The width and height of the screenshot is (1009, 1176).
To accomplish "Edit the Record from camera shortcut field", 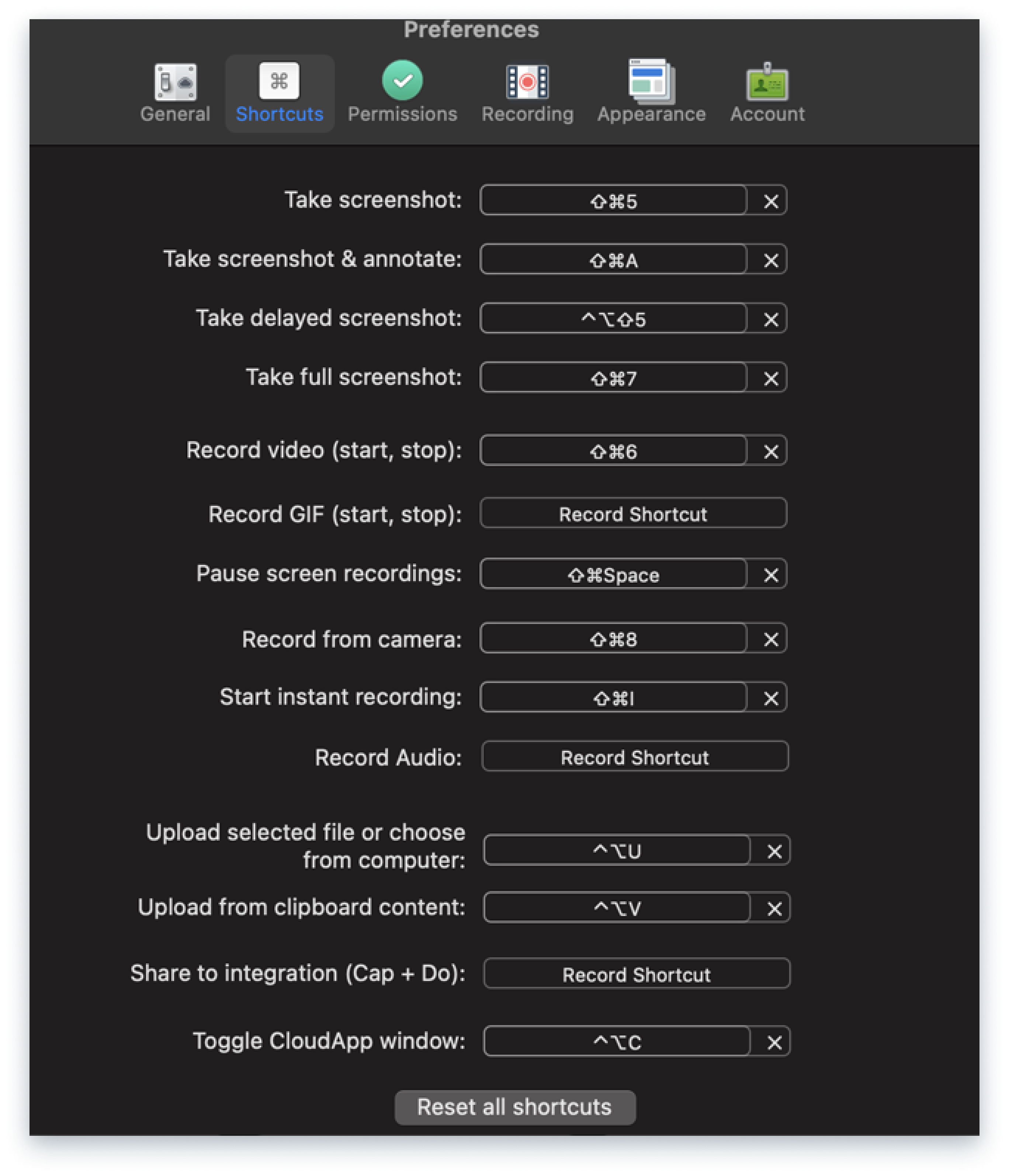I will pos(613,639).
